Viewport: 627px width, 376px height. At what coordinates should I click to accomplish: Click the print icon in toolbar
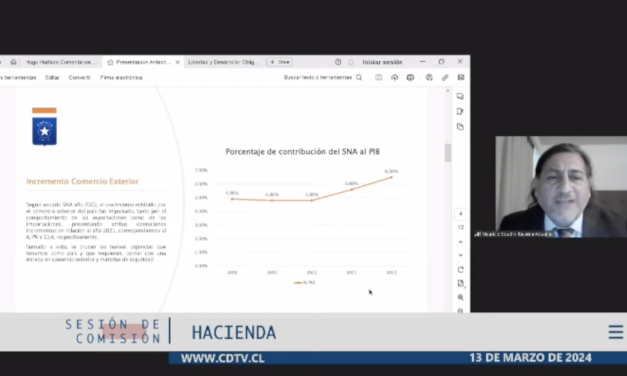pyautogui.click(x=410, y=78)
